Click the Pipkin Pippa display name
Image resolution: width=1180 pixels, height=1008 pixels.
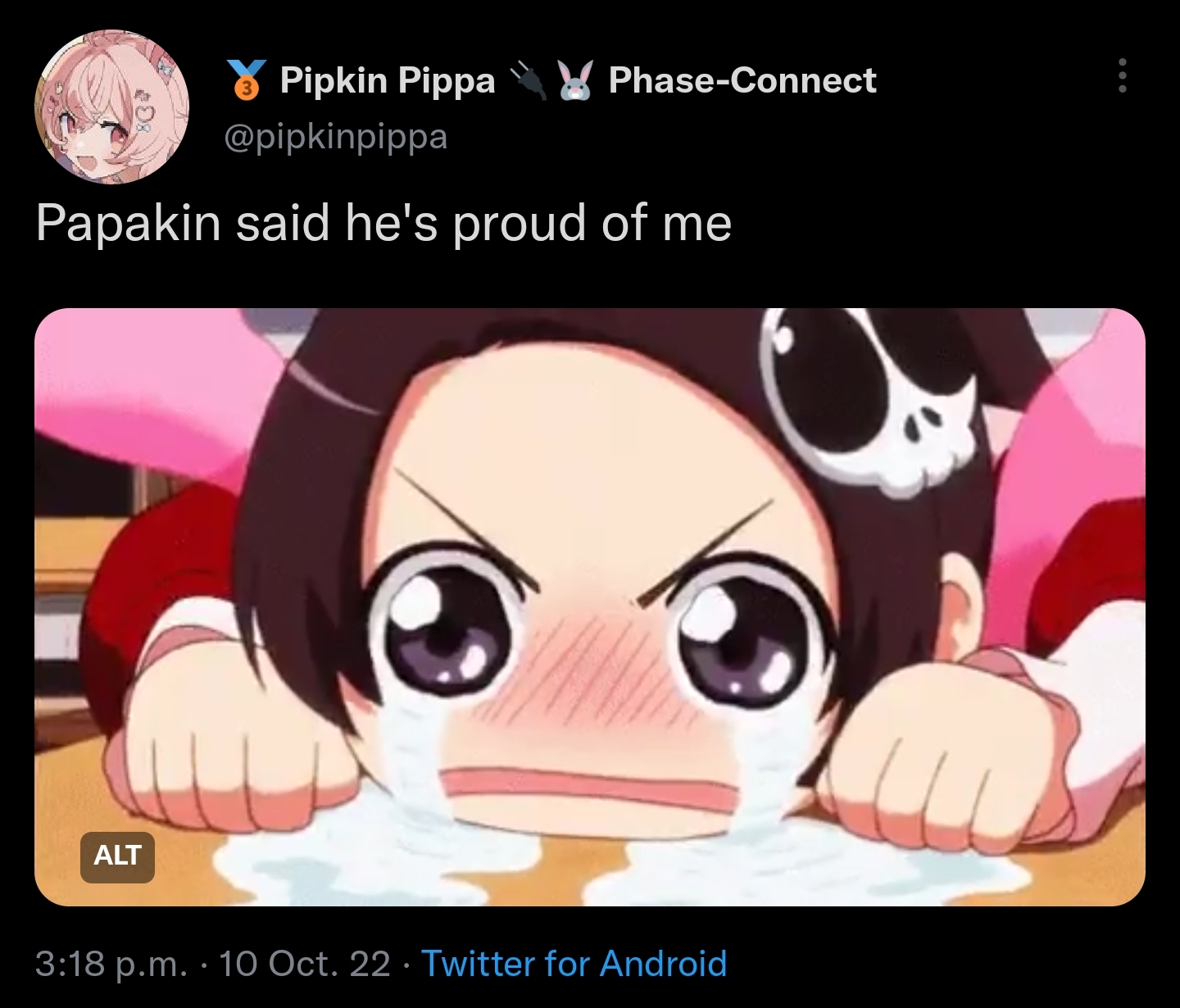point(388,80)
